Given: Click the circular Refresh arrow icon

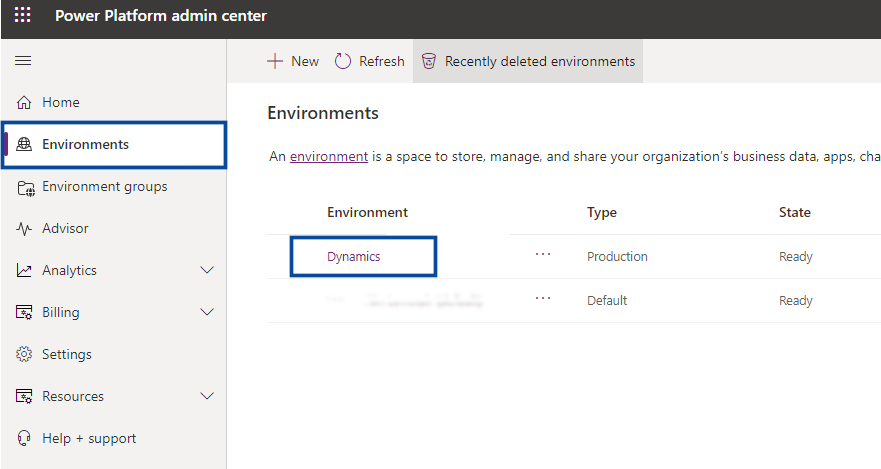Looking at the screenshot, I should (x=343, y=61).
